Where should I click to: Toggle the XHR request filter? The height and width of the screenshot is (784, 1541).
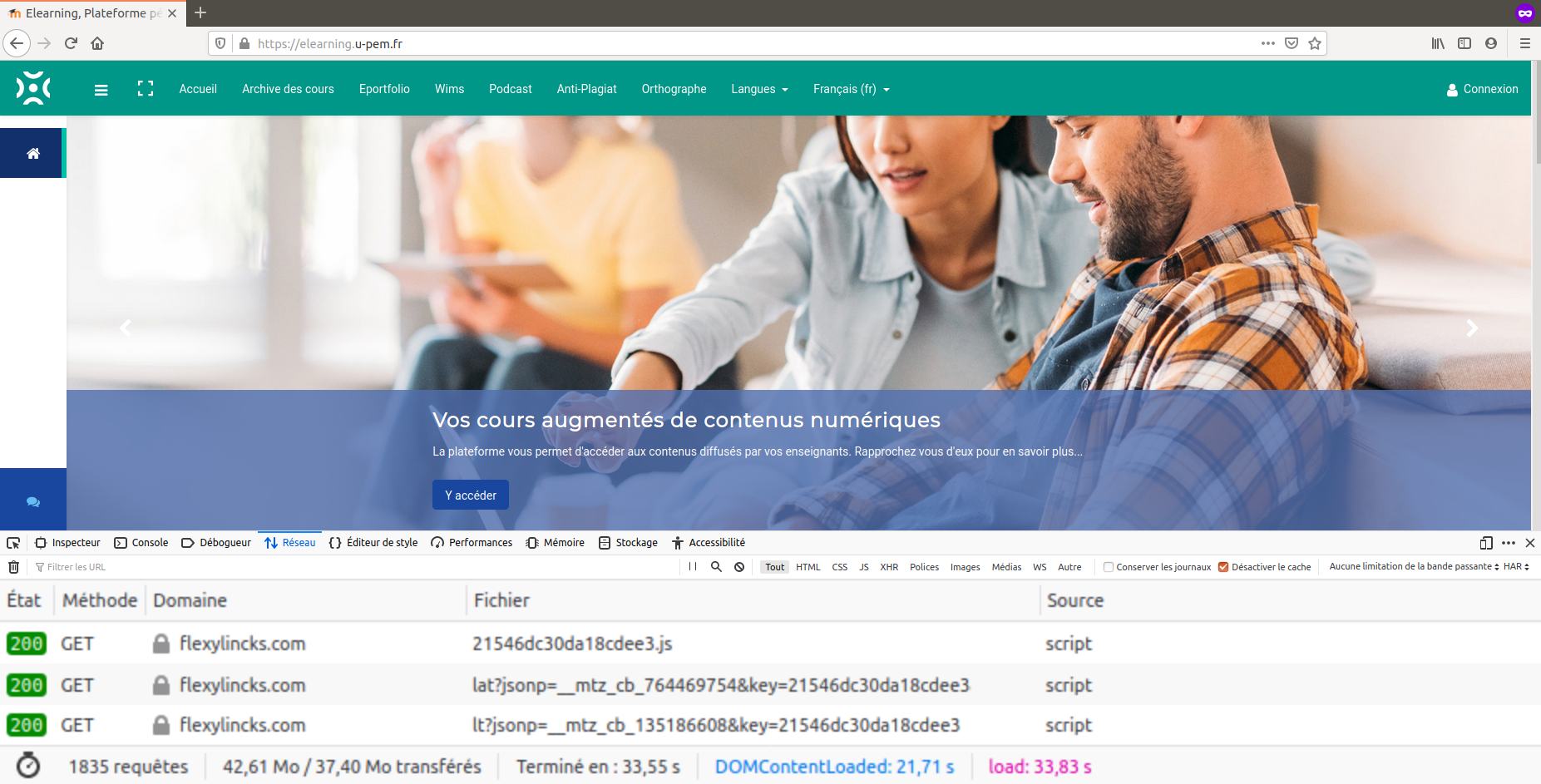tap(889, 567)
